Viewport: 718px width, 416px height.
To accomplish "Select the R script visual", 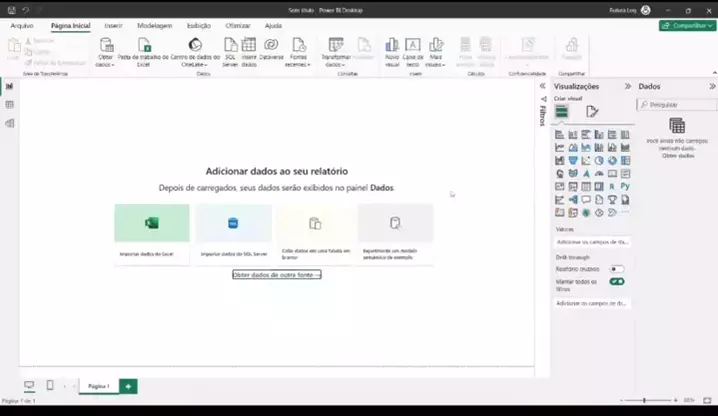I will [x=612, y=186].
